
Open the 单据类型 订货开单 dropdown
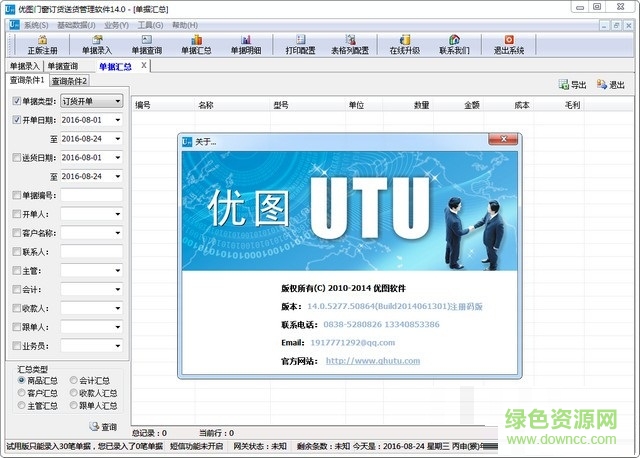118,101
